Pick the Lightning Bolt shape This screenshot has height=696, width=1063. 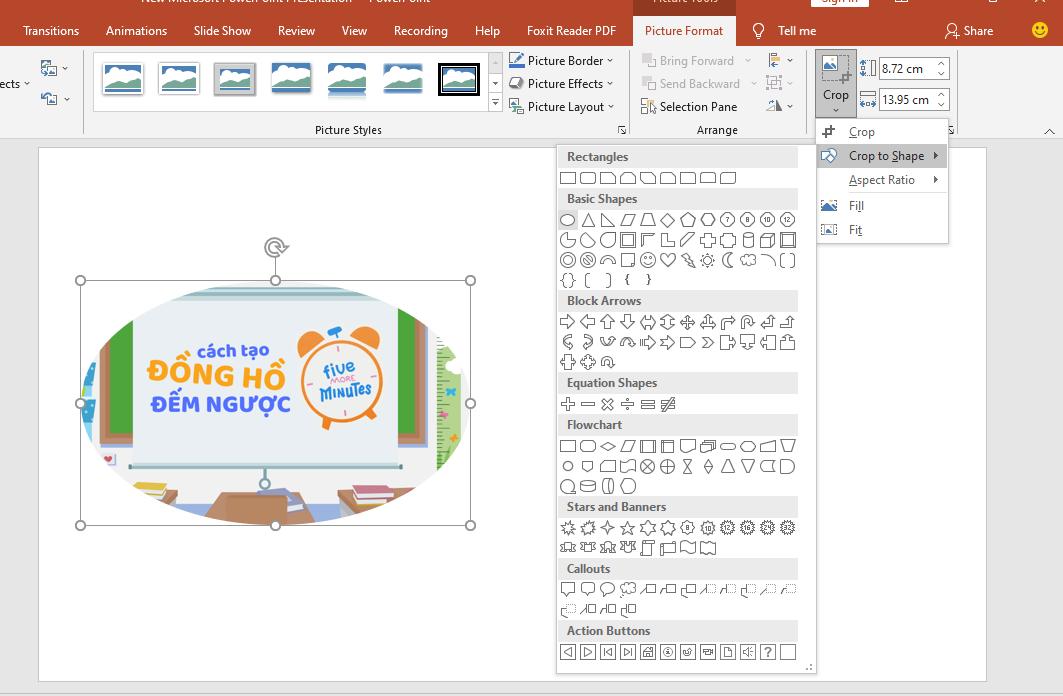point(686,261)
